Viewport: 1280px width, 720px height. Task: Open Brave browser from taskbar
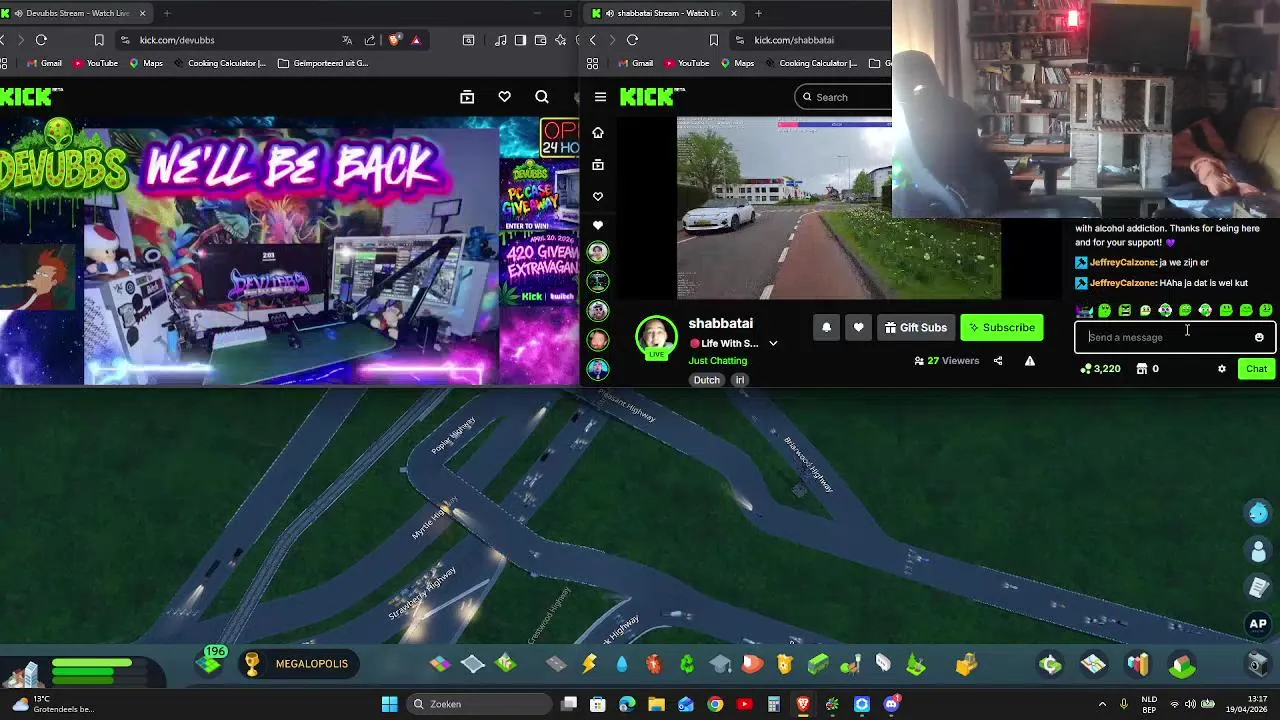pyautogui.click(x=803, y=704)
